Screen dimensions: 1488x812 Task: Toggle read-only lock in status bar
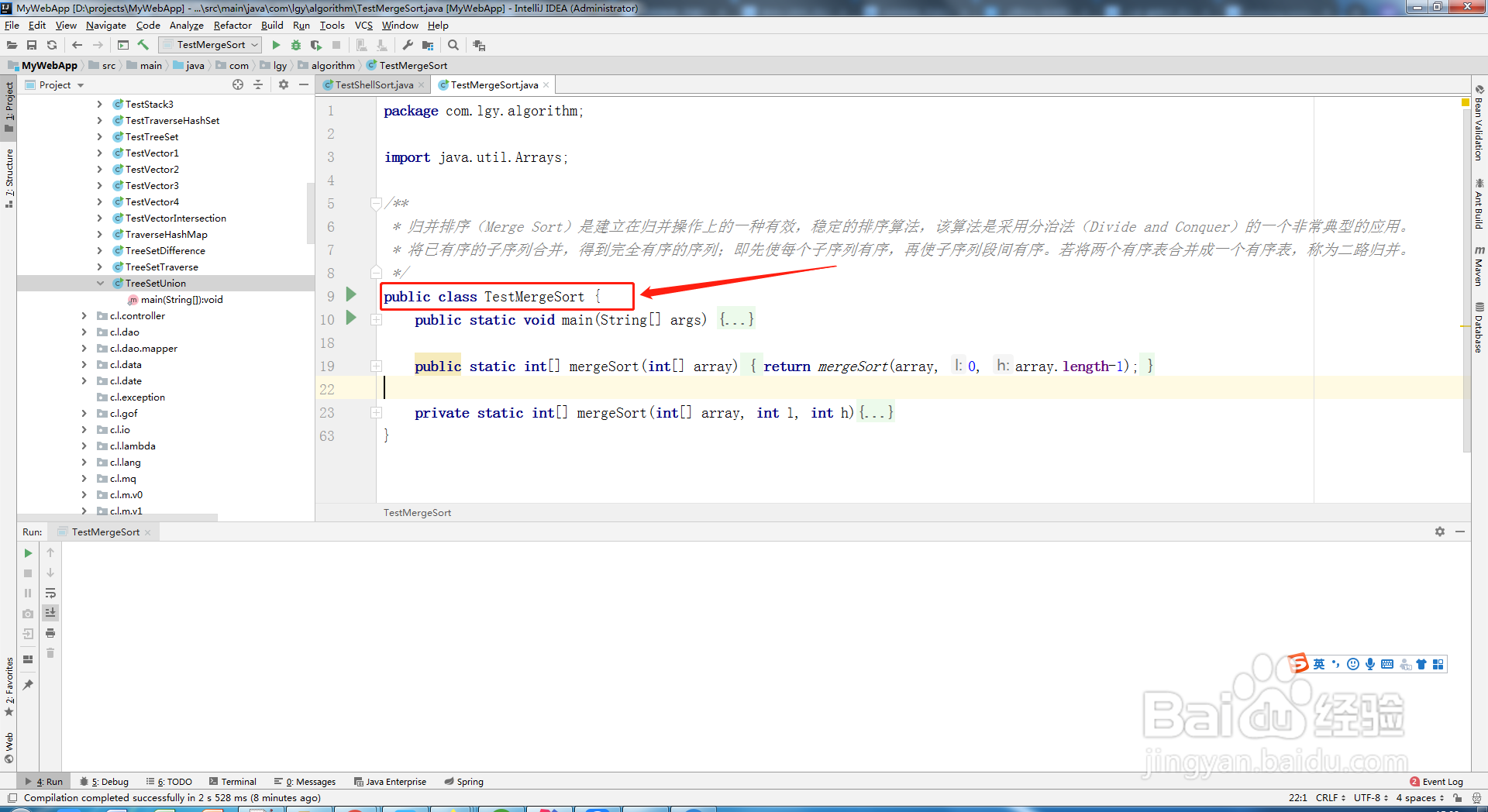(x=1458, y=798)
